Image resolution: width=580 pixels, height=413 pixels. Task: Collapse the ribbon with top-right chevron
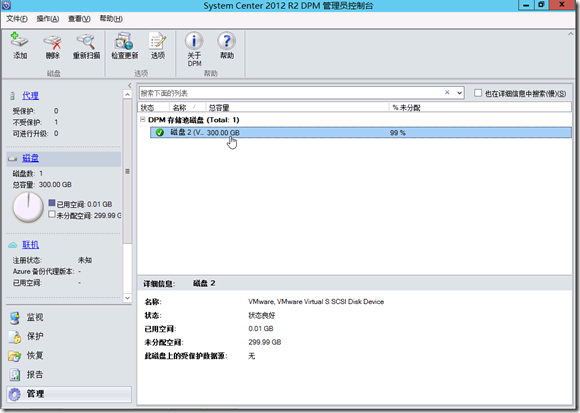click(x=570, y=34)
